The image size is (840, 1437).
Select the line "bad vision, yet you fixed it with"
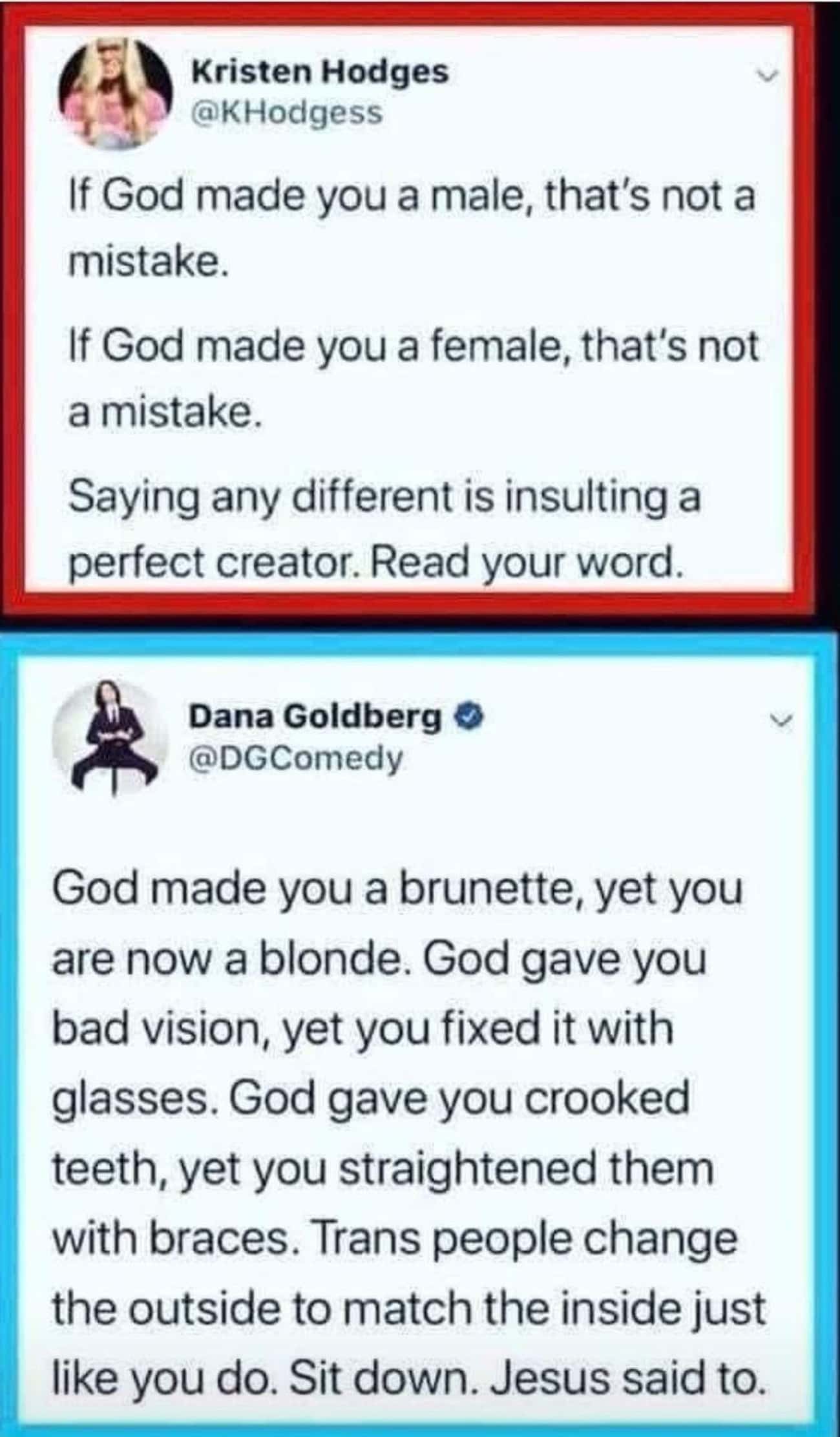click(x=363, y=1028)
